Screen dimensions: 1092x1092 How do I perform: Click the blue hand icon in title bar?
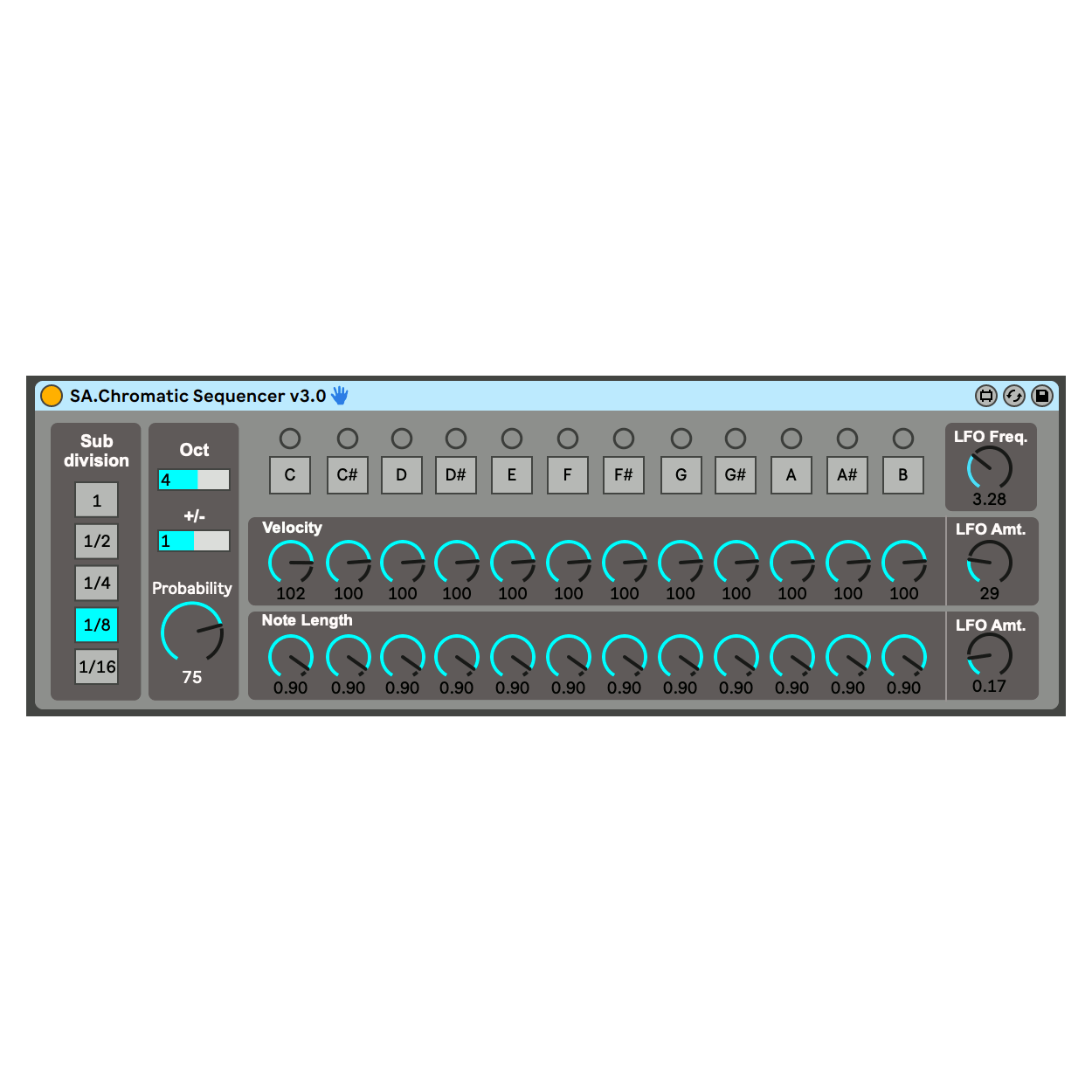tap(340, 396)
